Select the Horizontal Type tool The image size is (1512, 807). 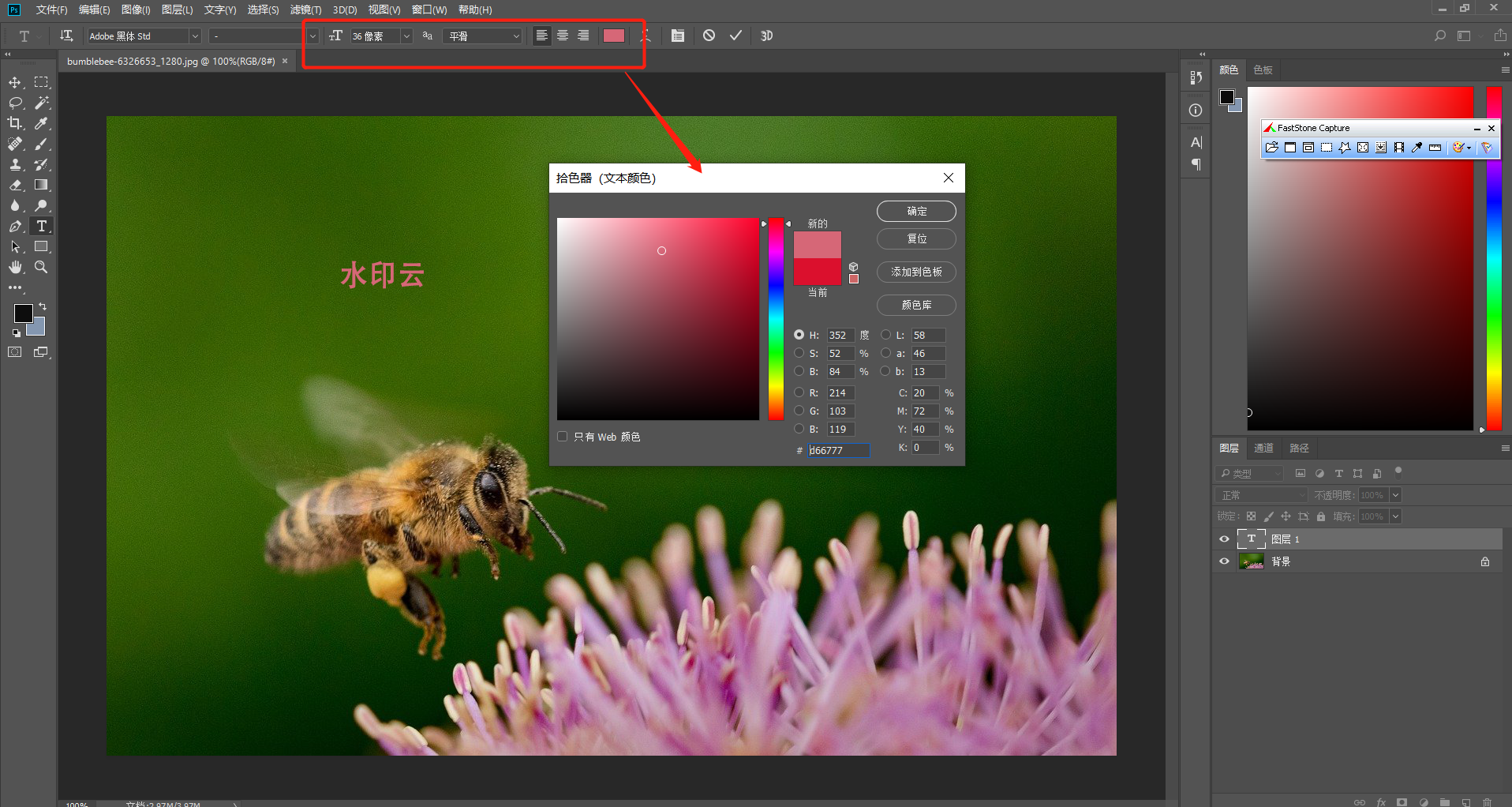coord(41,227)
